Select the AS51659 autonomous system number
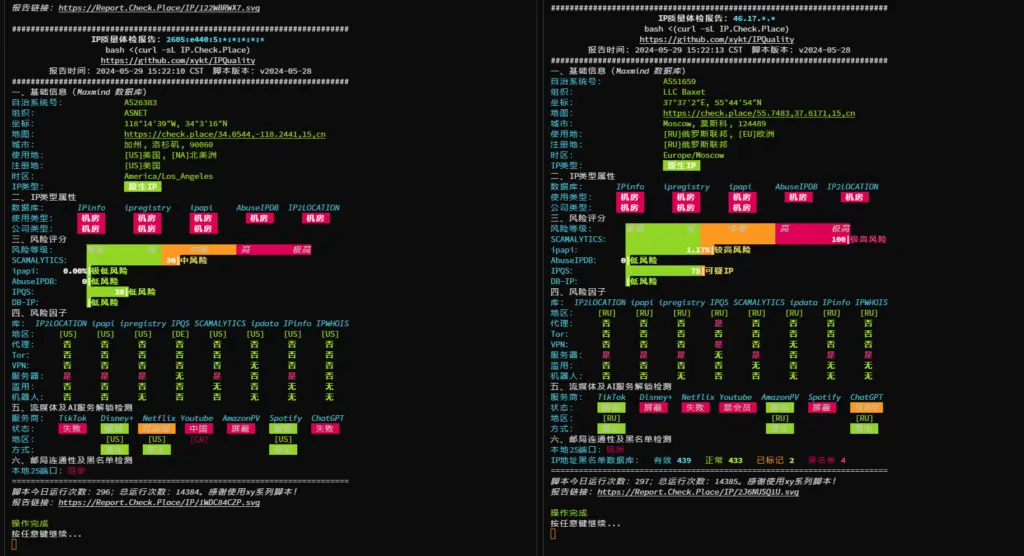The image size is (1024, 556). (680, 81)
